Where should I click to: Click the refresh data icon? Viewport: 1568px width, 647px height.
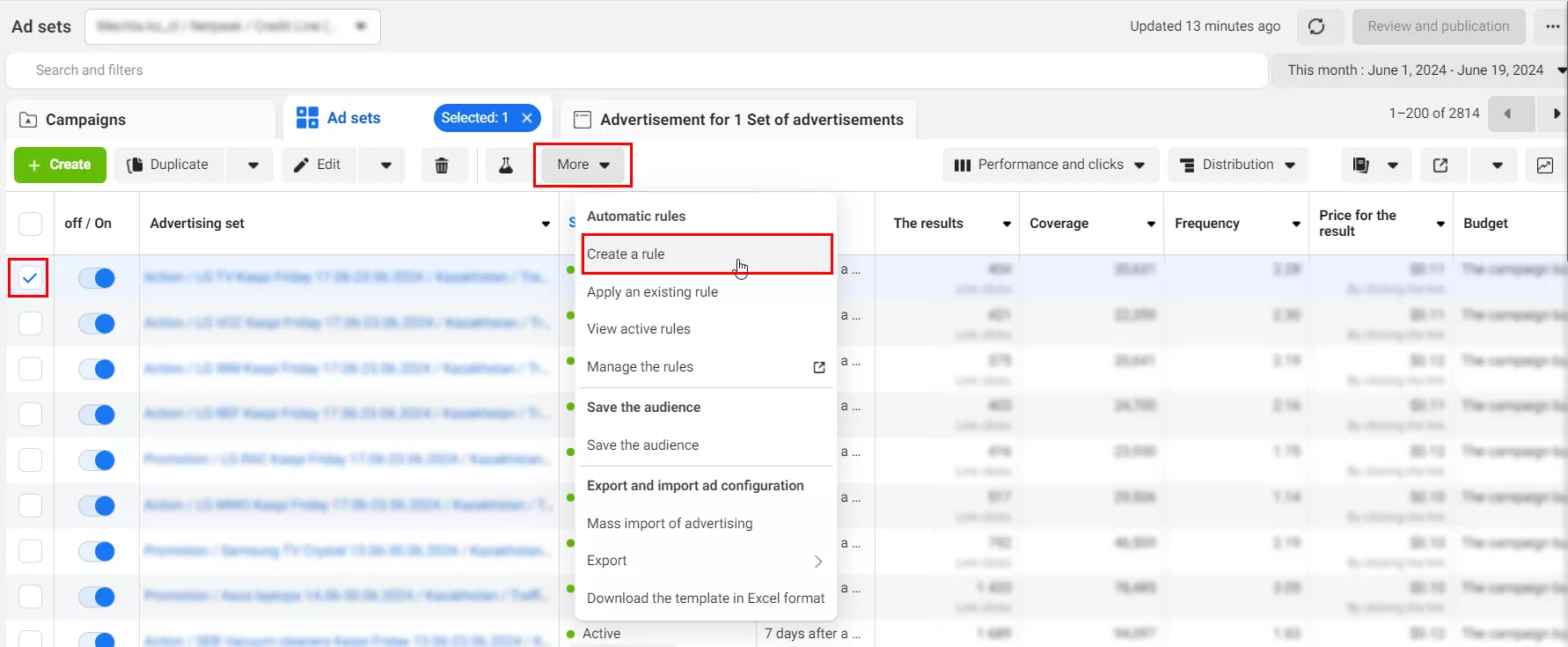pos(1316,26)
